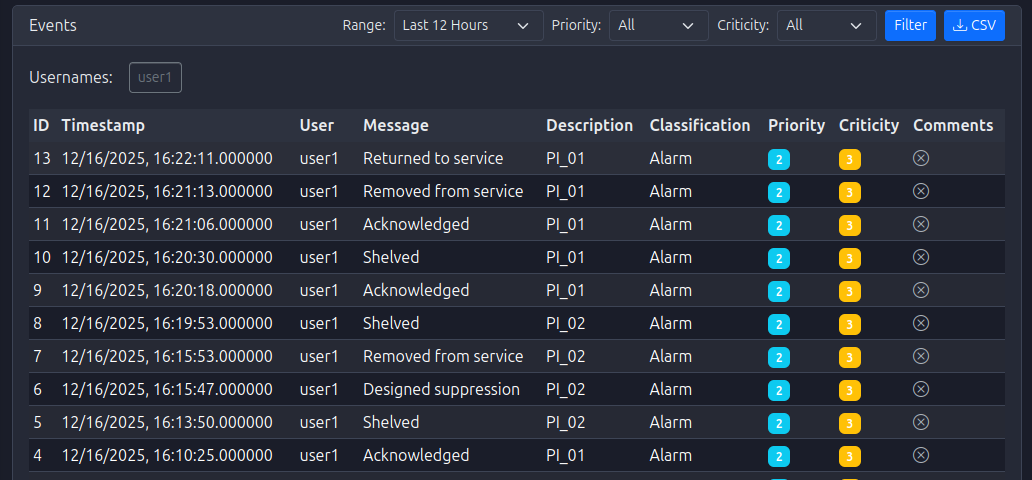Click priority badge 2 in row ID 9
1032x480 pixels.
[x=779, y=292]
